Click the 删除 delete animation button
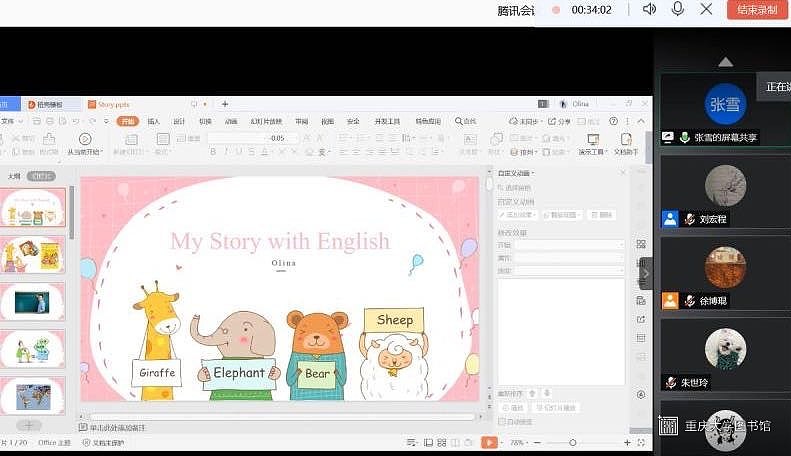 [601, 215]
